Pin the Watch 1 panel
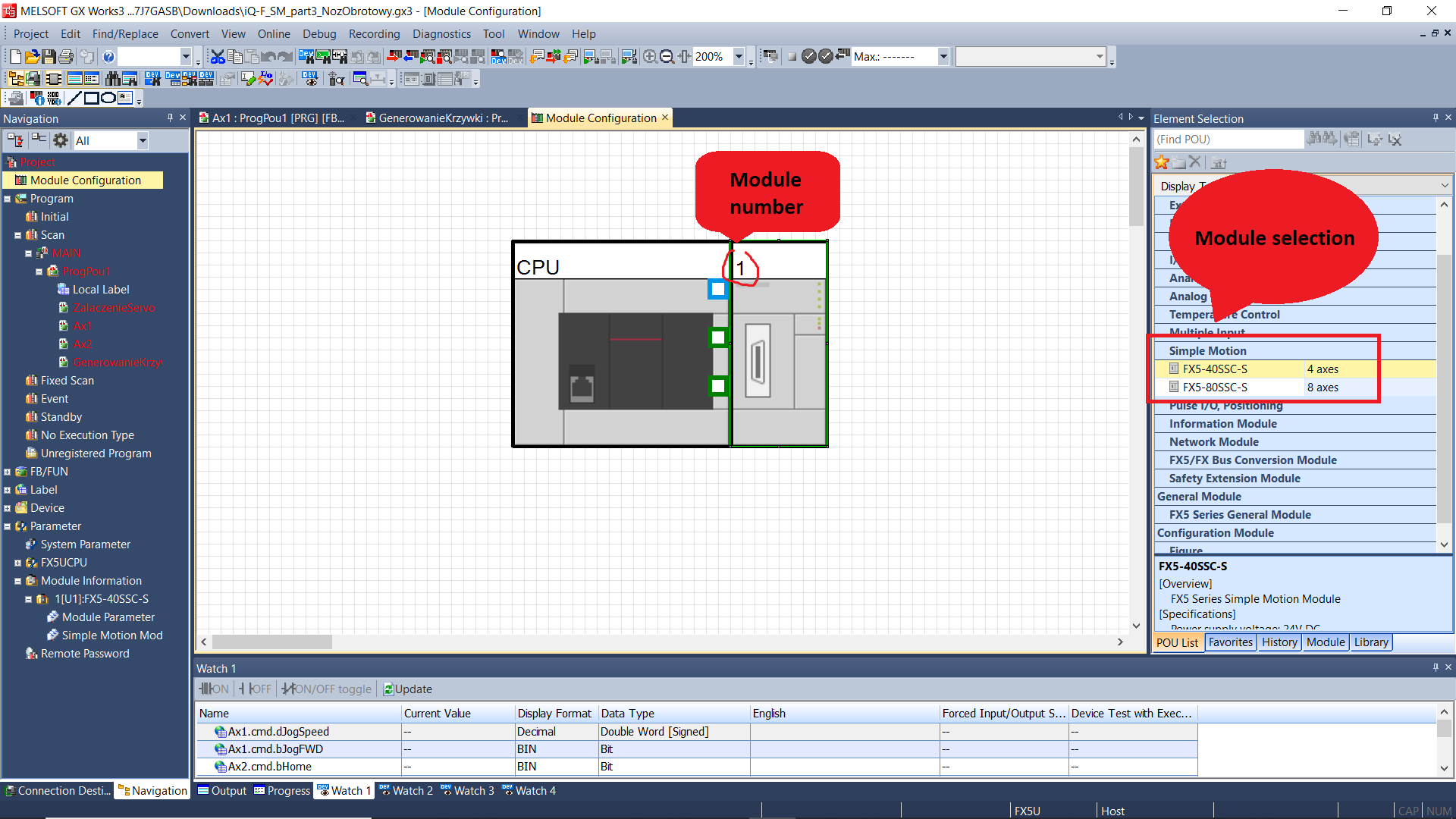Screen dimensions: 1456x819 tap(1436, 667)
